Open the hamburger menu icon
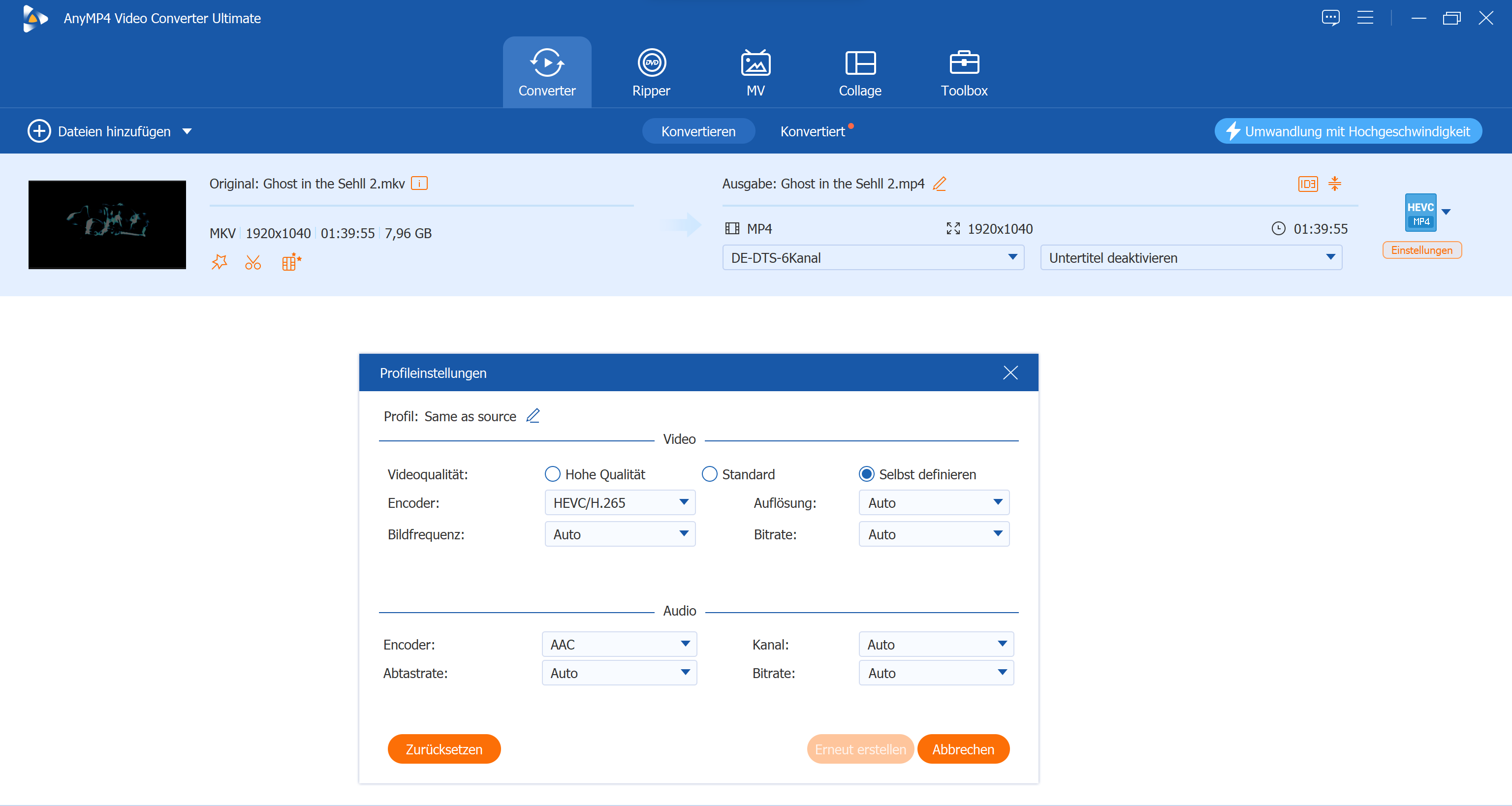The width and height of the screenshot is (1512, 806). tap(1365, 18)
